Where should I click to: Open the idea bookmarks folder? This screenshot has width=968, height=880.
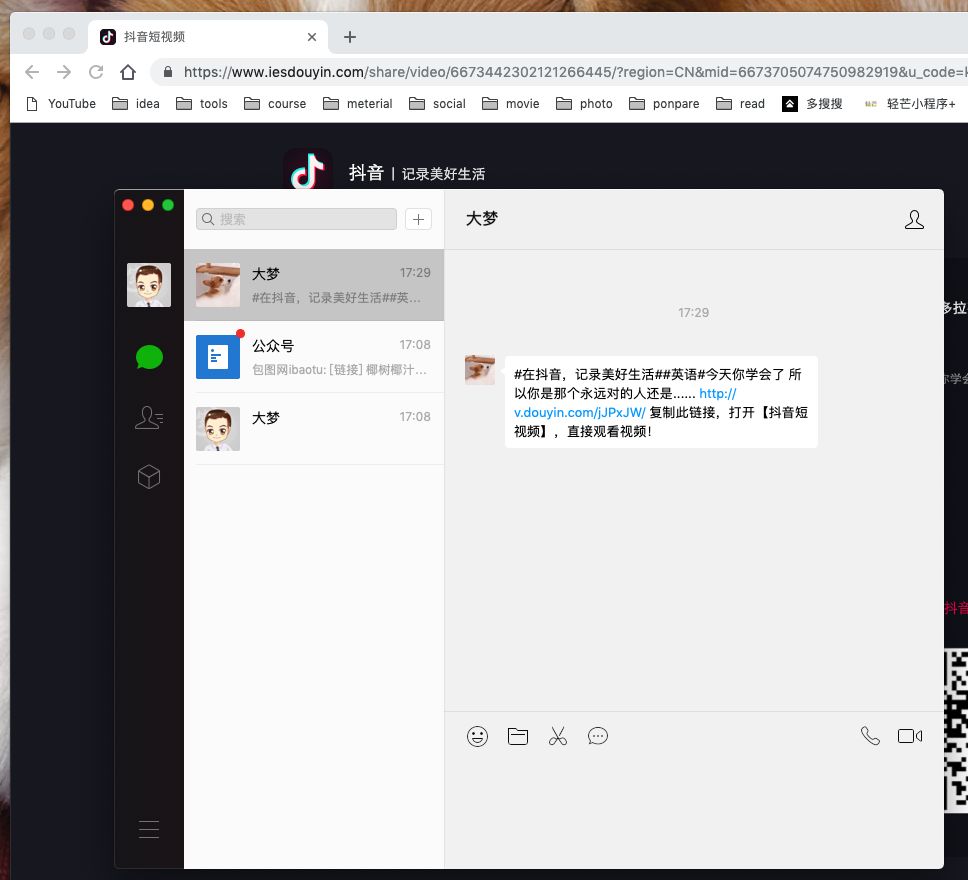136,104
